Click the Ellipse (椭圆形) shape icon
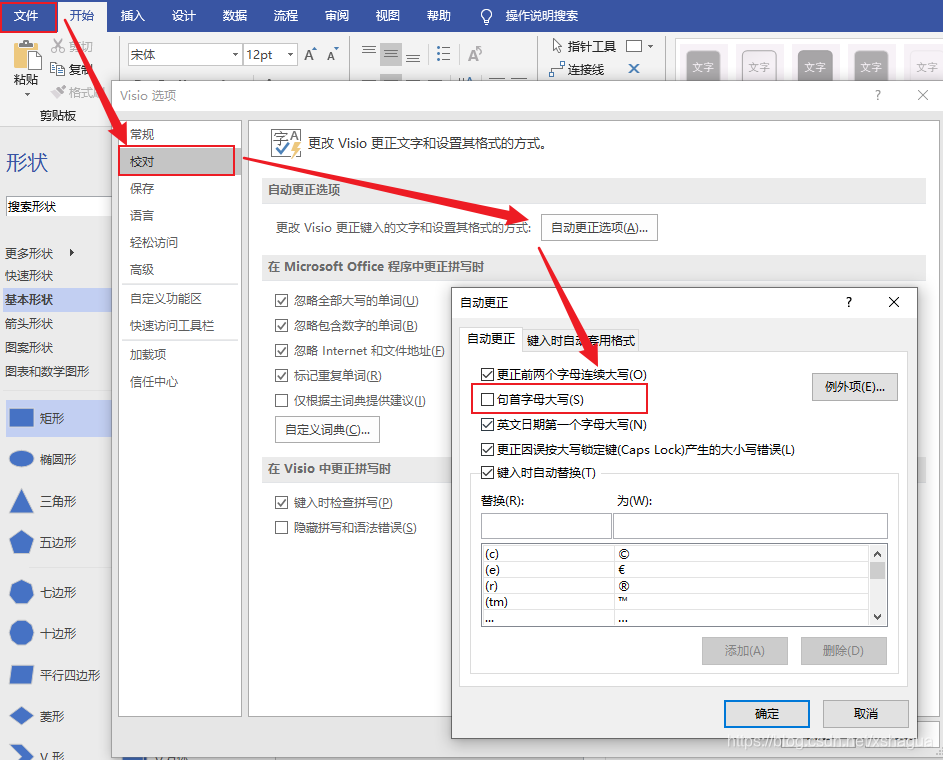 [22, 459]
